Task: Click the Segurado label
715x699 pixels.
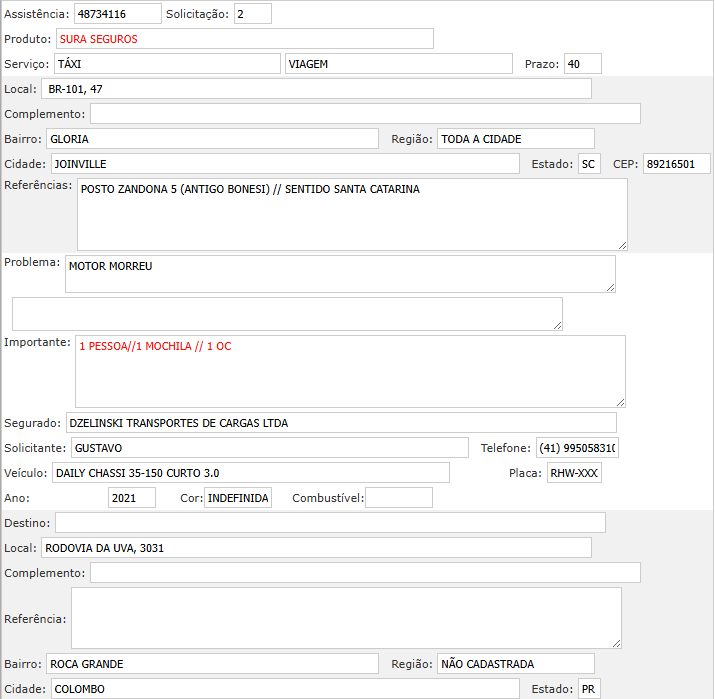Action: 32,423
